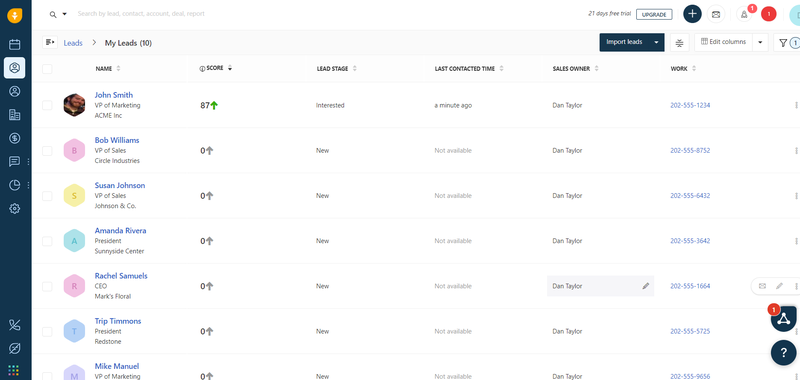Open the app switcher grid icon

pos(14,370)
